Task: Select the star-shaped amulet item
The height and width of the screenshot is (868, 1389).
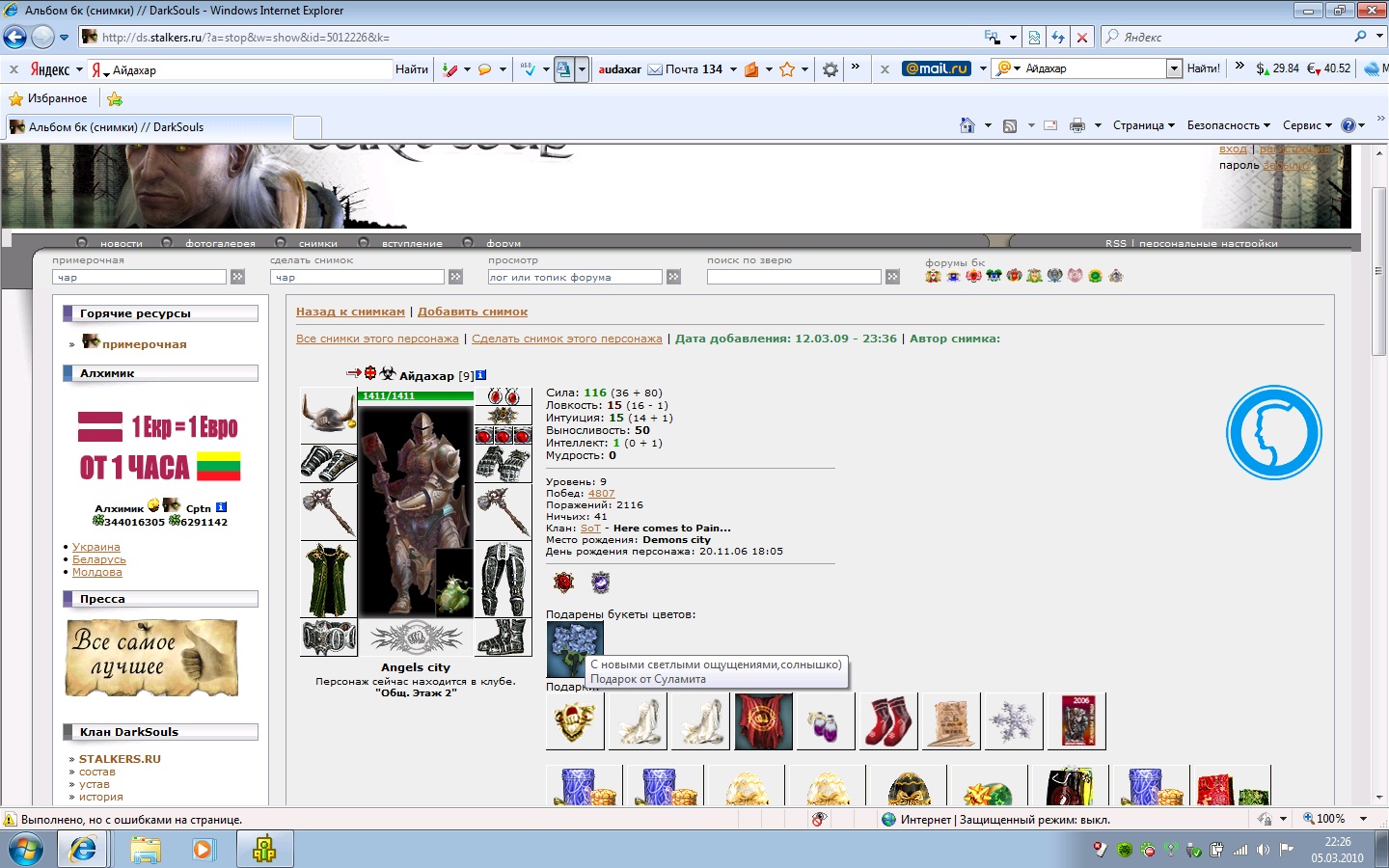Action: pyautogui.click(x=504, y=416)
